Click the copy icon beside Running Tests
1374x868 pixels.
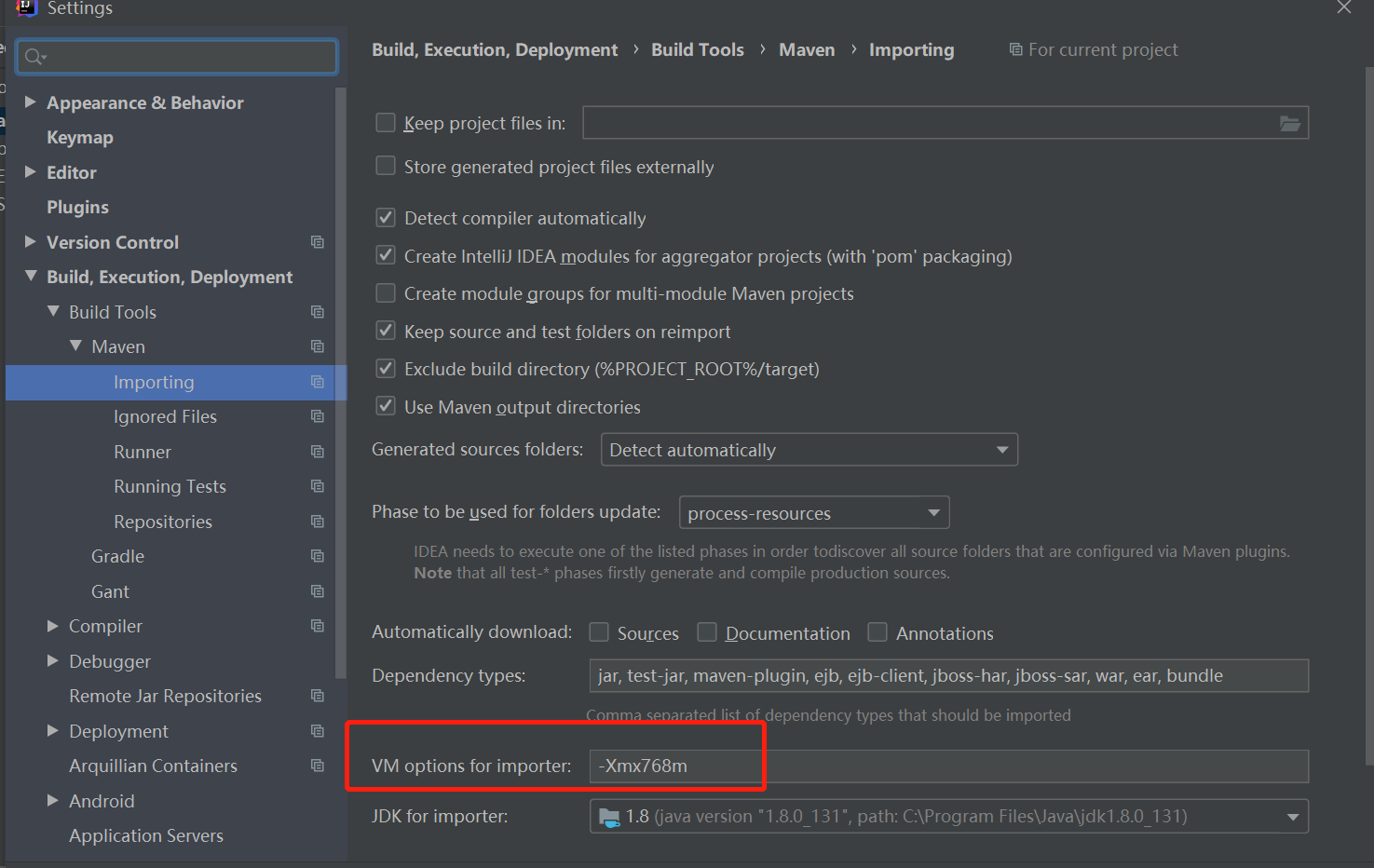[x=318, y=486]
